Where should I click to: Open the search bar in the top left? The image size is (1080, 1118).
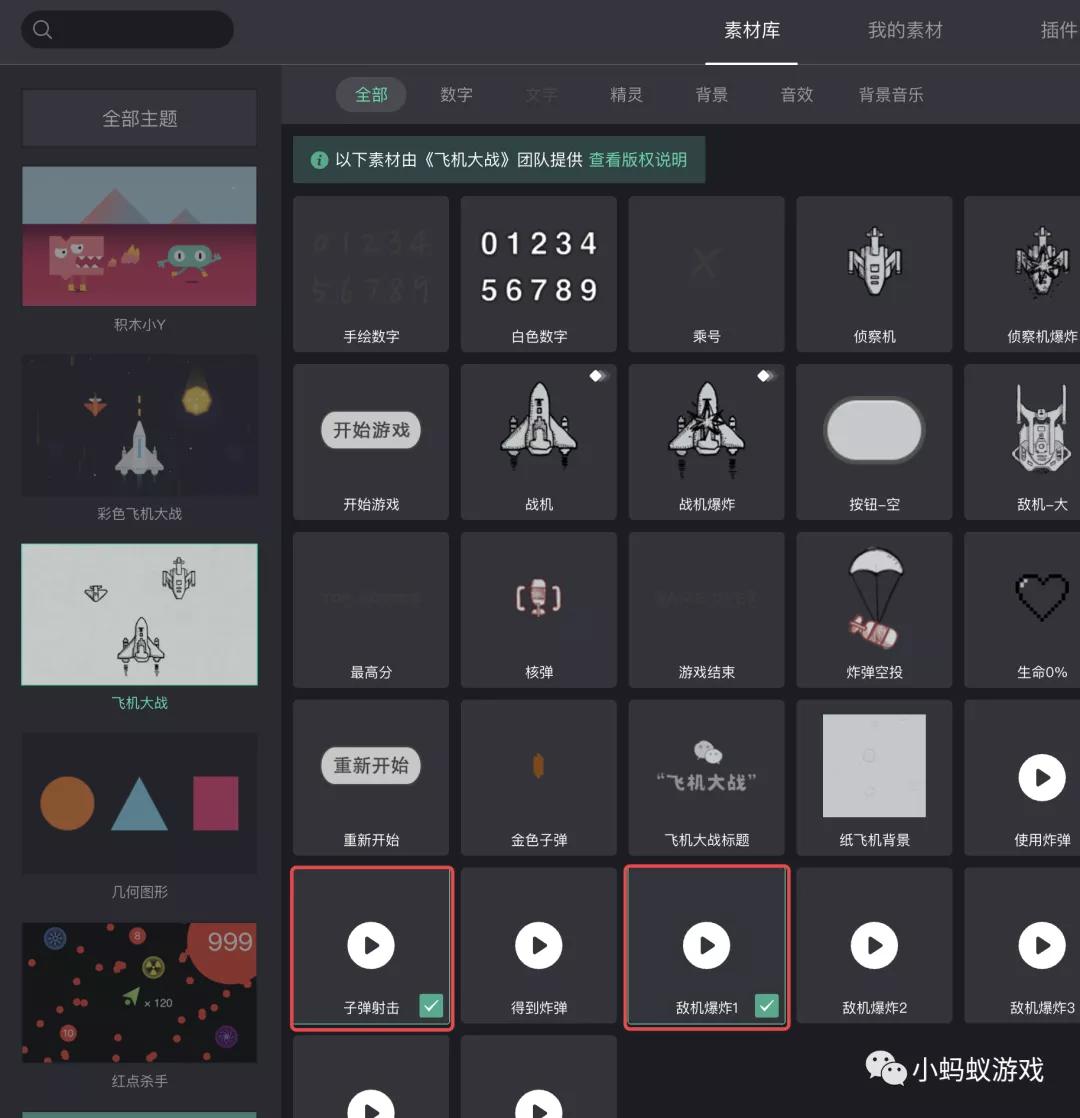pos(127,29)
